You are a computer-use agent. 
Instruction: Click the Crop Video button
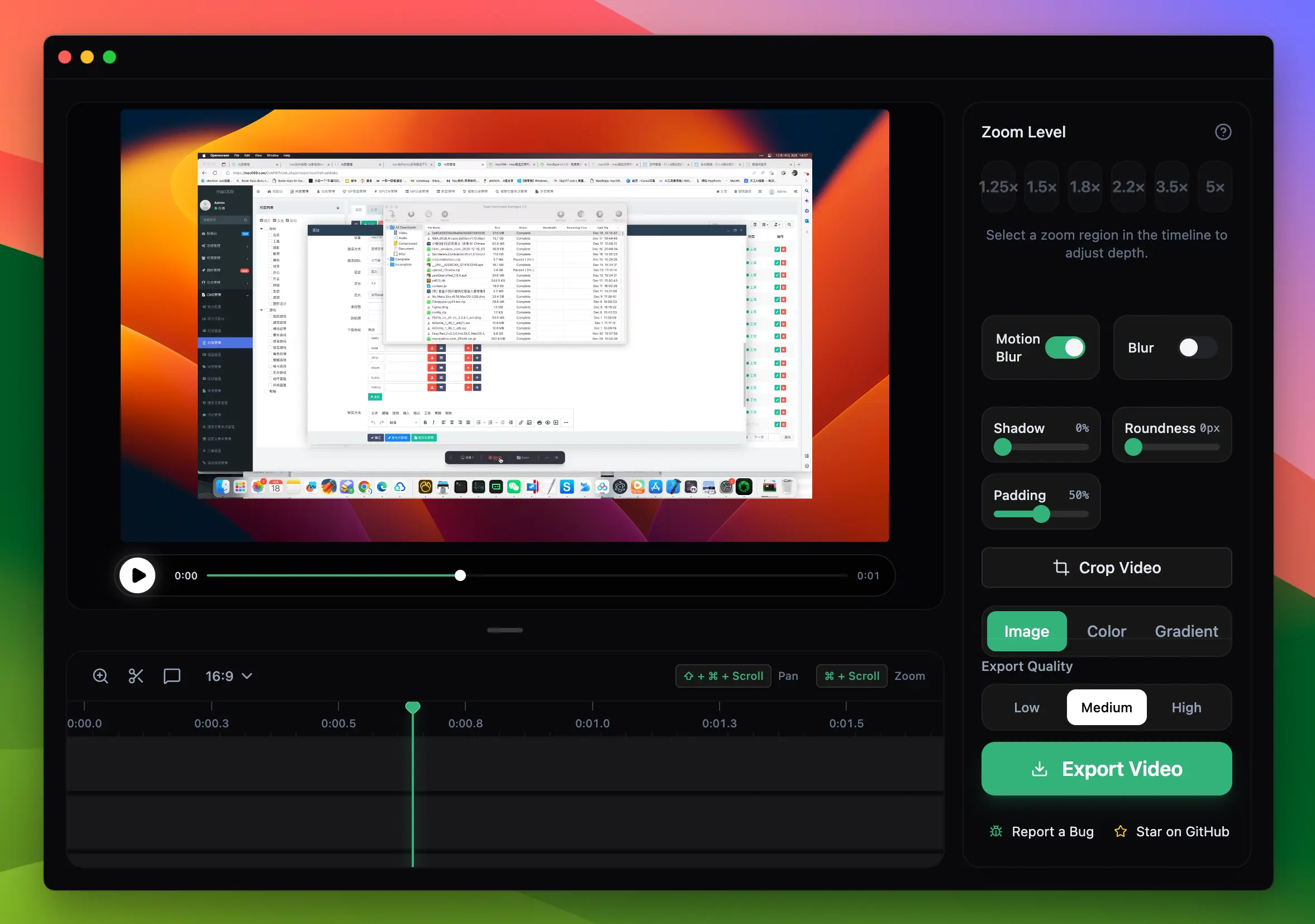(x=1106, y=568)
